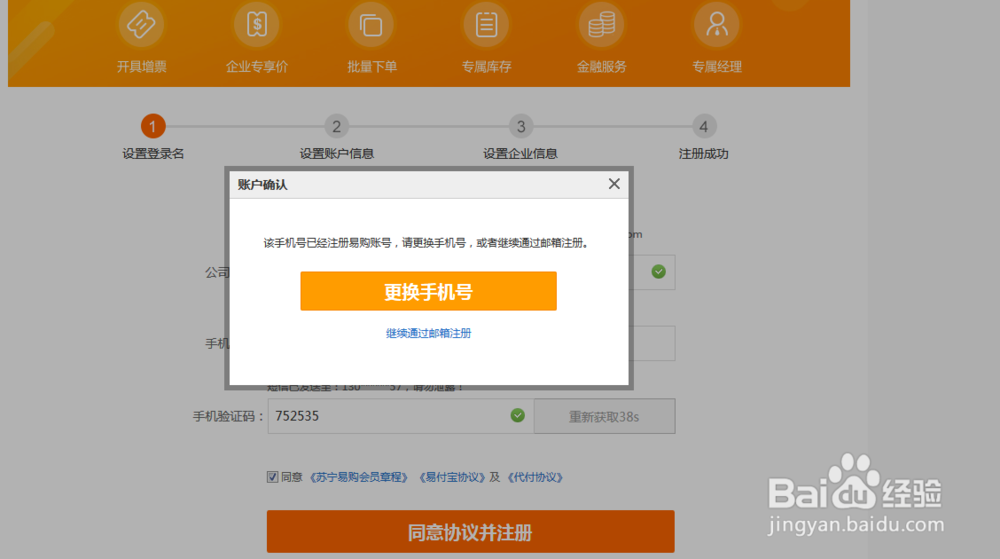
Task: Click the 同意协议并注册 button
Action: 471,532
